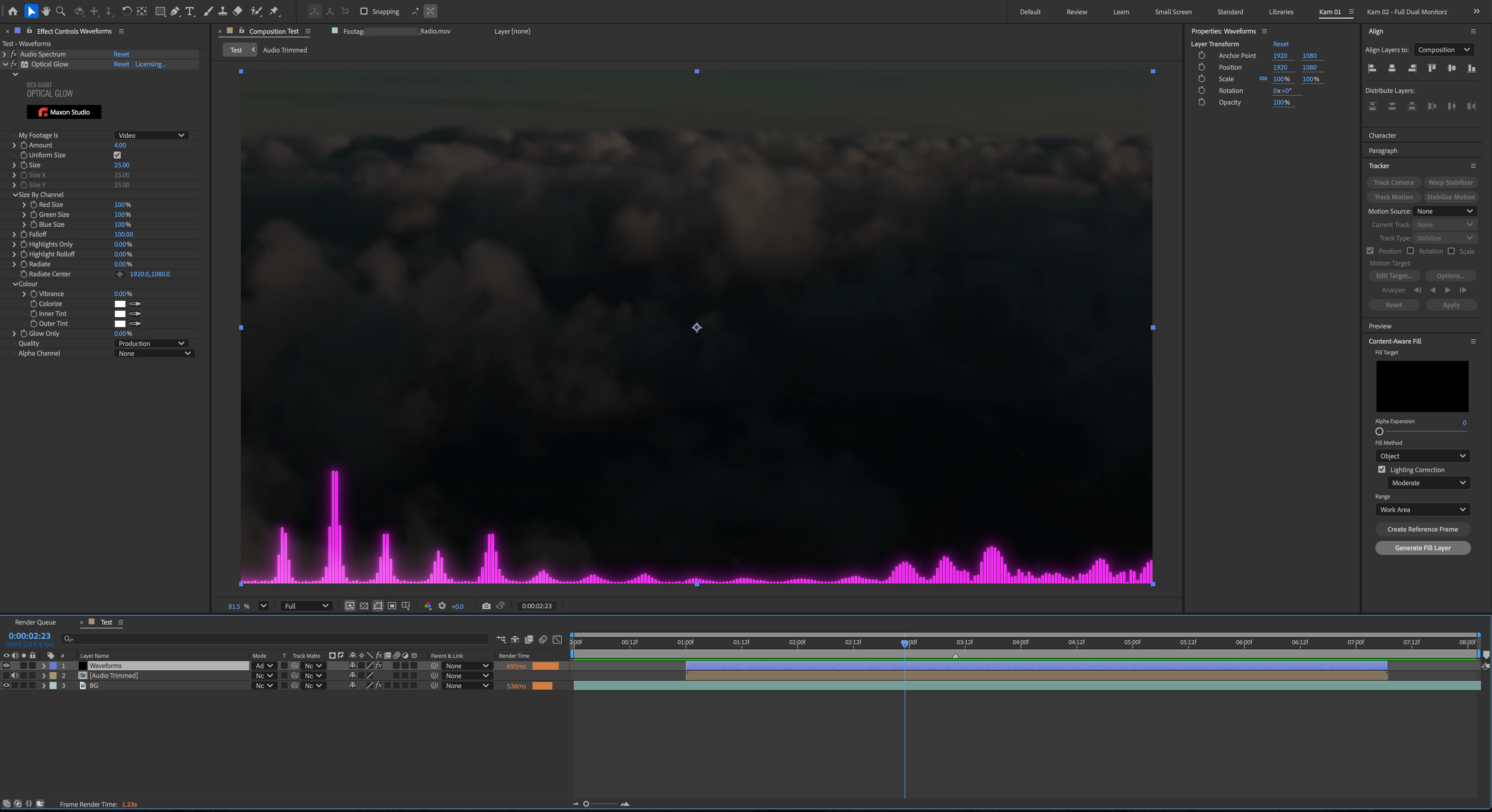Click the Region of Interest icon

point(392,606)
